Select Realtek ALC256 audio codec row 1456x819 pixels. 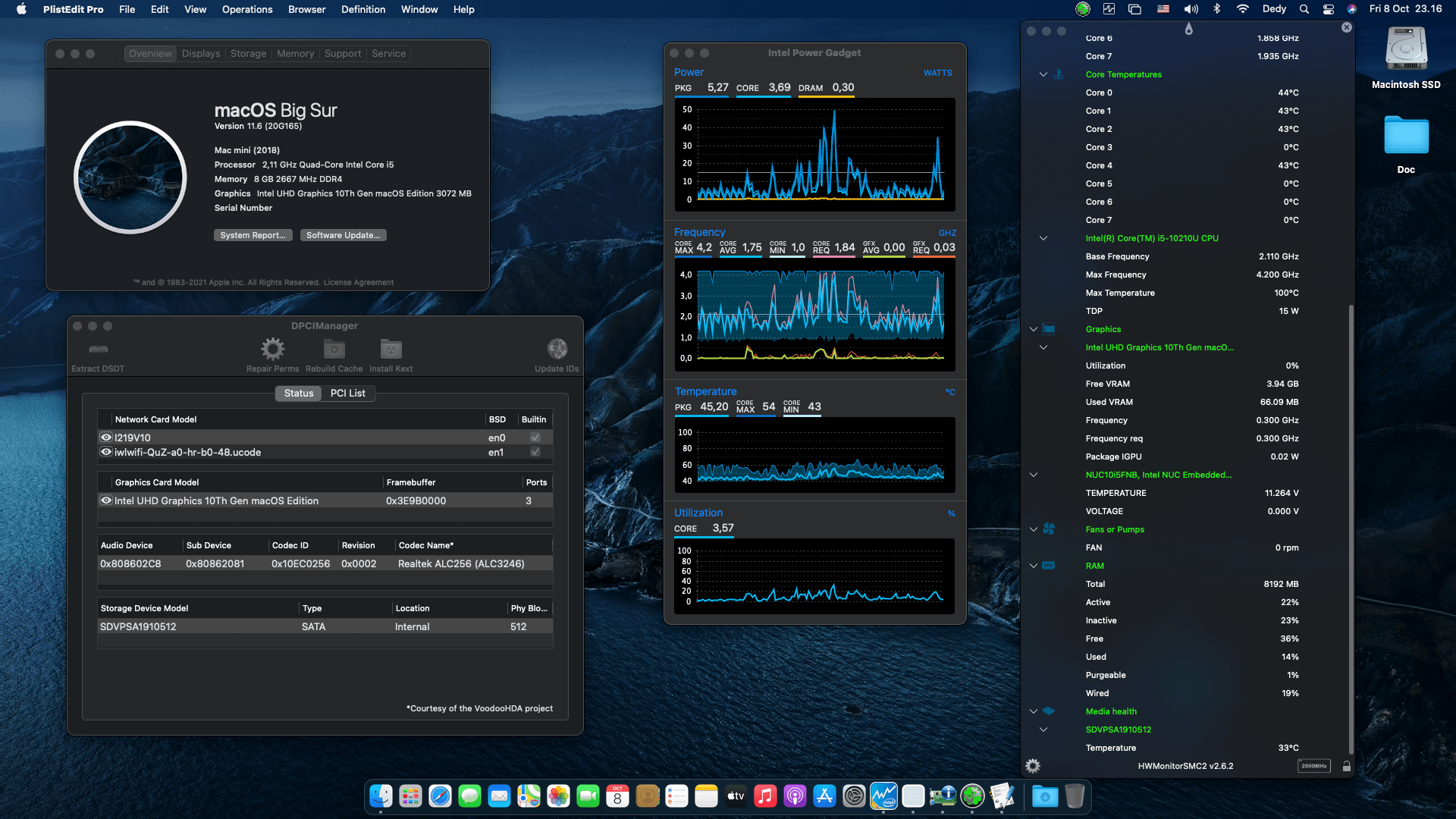pyautogui.click(x=325, y=563)
